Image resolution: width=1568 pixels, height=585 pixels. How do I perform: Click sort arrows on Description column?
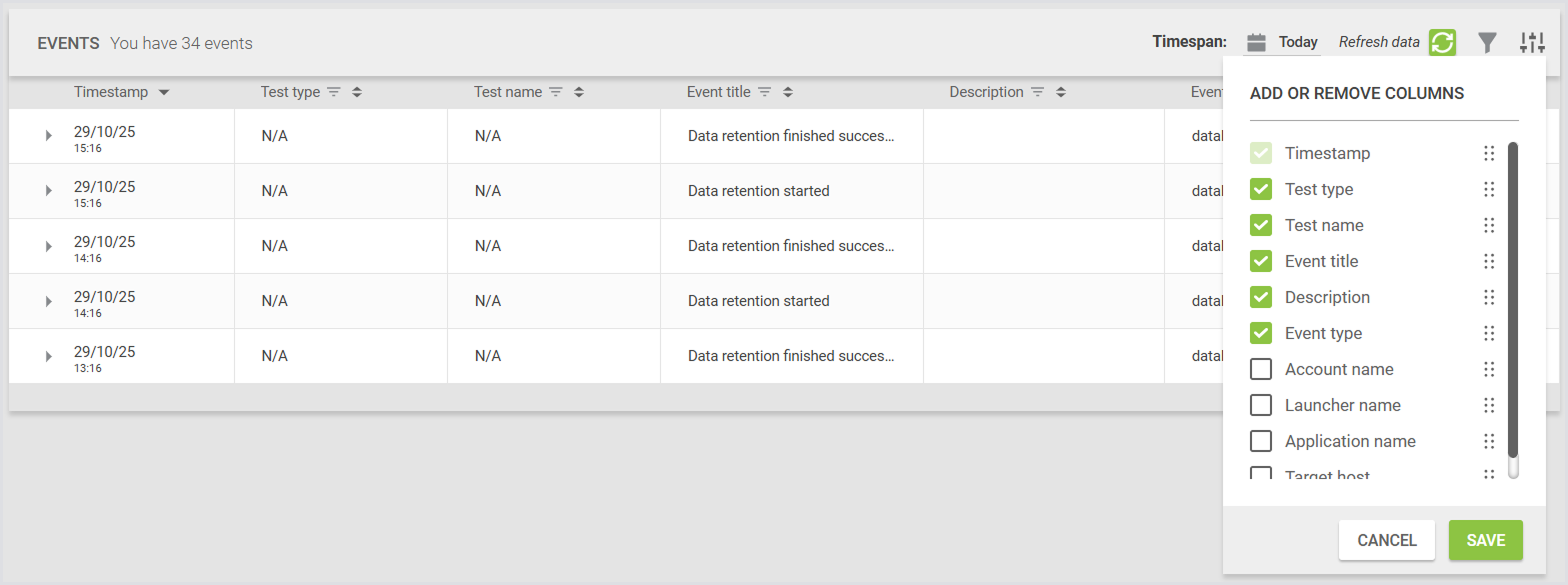click(1061, 92)
